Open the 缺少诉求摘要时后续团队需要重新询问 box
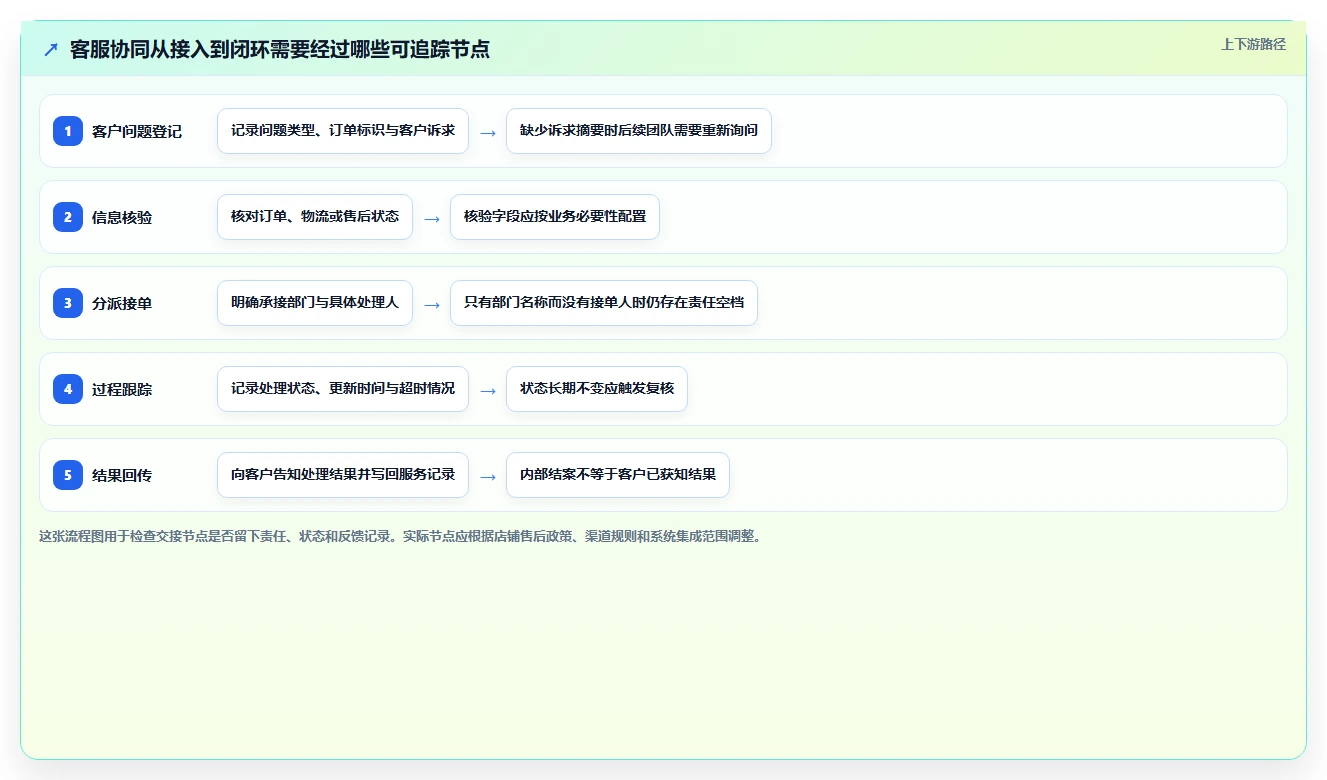Viewport: 1327px width, 780px height. 639,131
